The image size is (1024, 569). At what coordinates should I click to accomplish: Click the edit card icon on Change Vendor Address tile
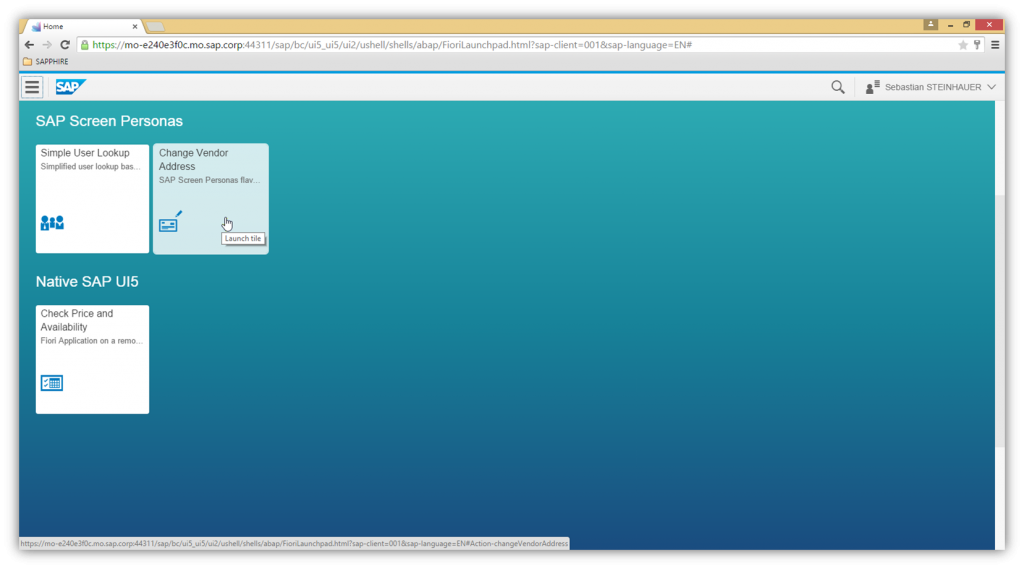point(170,221)
